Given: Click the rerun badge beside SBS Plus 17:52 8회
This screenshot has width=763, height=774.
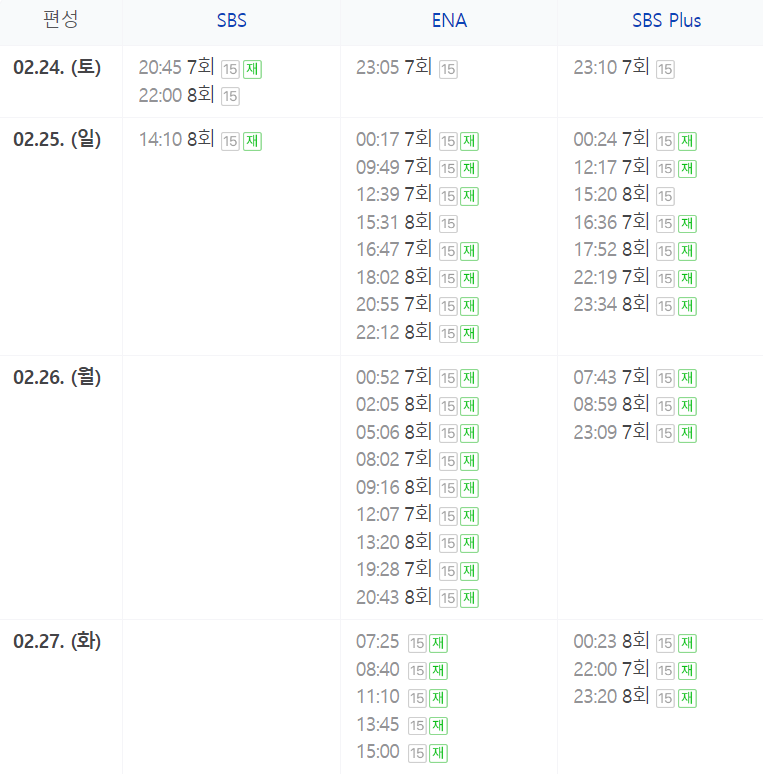Looking at the screenshot, I should pyautogui.click(x=687, y=251).
